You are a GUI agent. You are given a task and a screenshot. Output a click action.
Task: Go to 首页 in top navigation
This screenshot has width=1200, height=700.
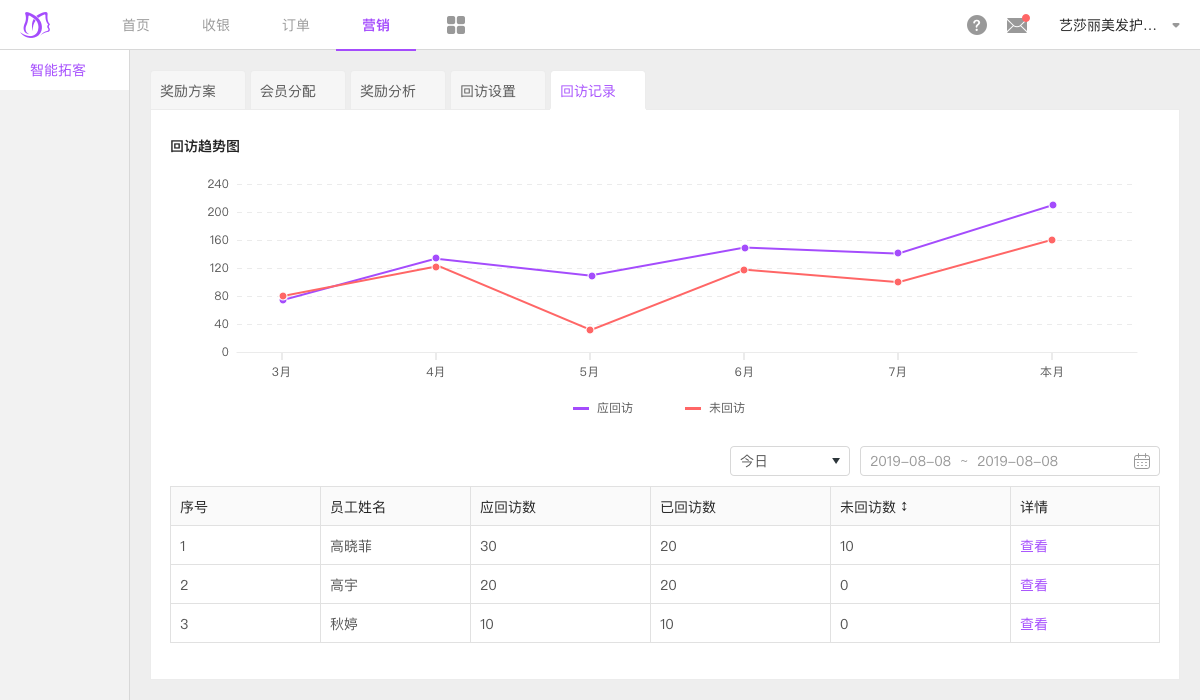coord(136,25)
